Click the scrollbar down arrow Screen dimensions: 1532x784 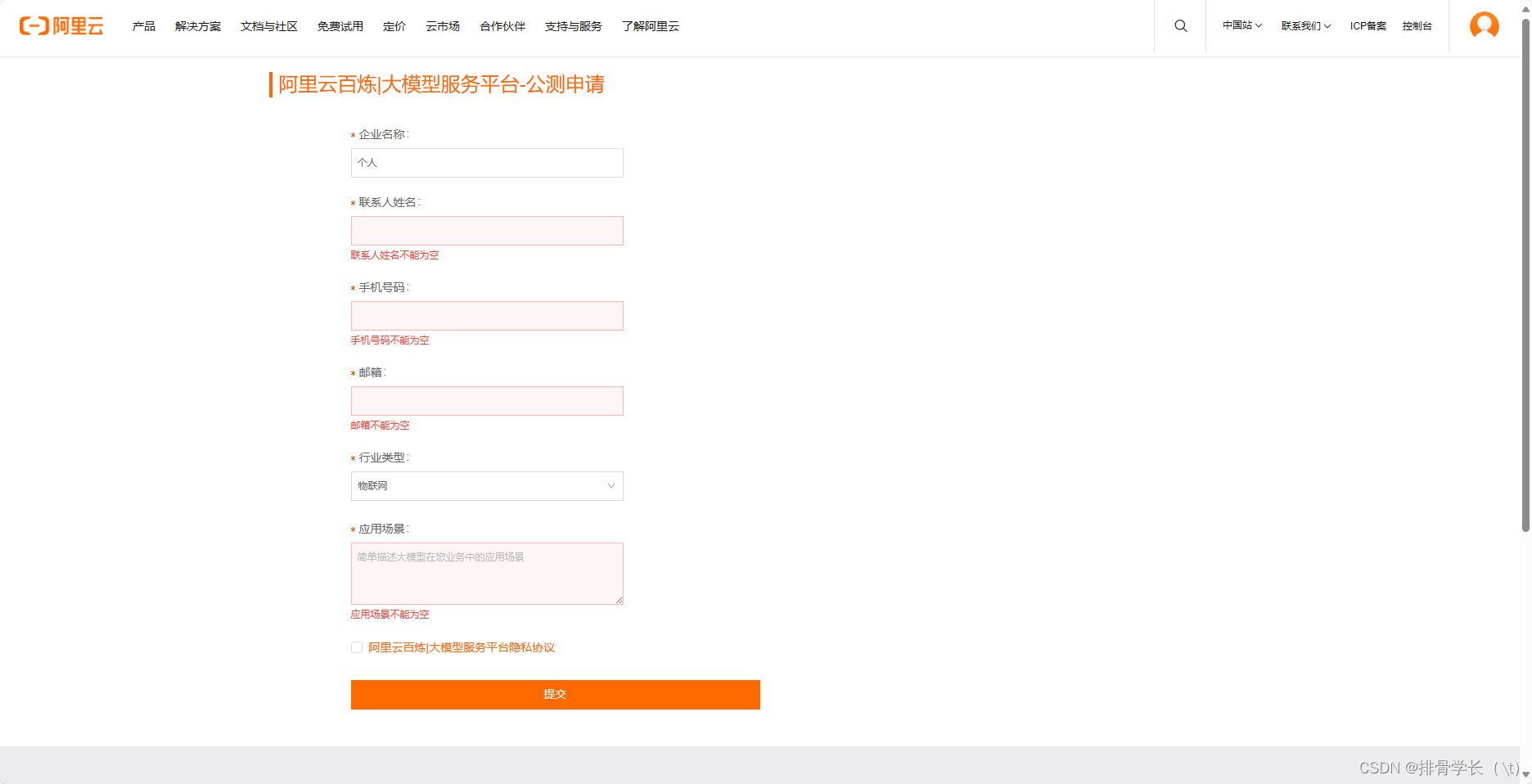pos(1525,774)
